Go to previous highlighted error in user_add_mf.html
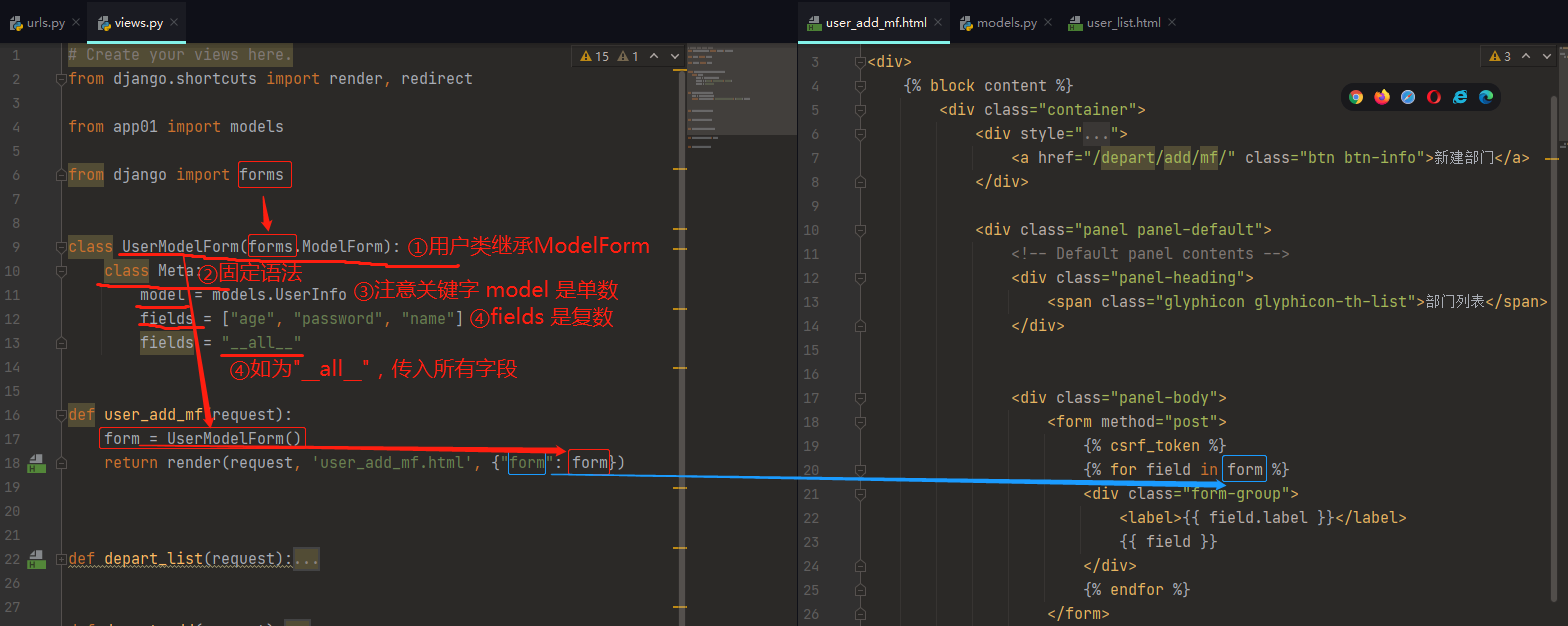 click(1527, 57)
